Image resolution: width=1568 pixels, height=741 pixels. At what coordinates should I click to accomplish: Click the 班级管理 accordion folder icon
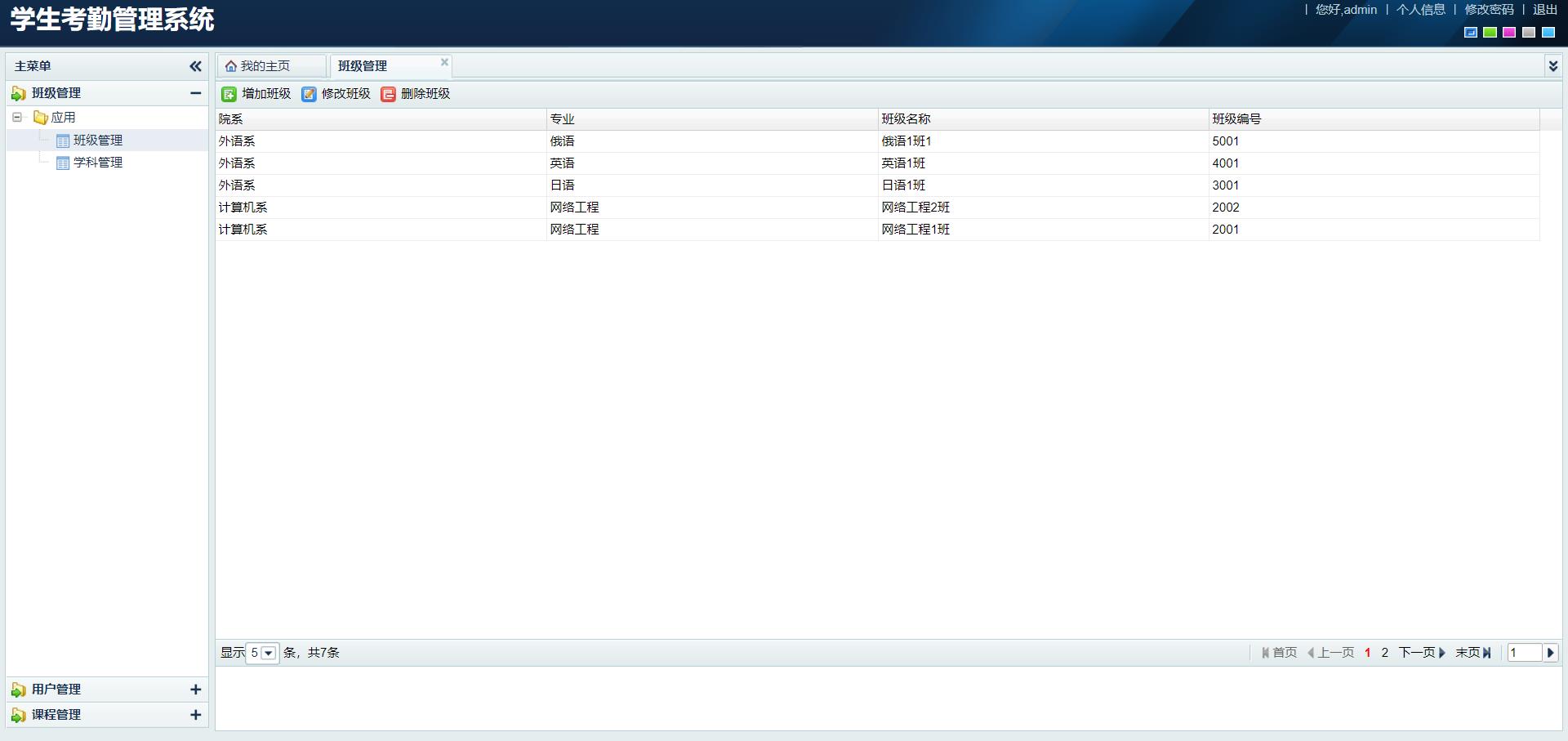(x=18, y=93)
